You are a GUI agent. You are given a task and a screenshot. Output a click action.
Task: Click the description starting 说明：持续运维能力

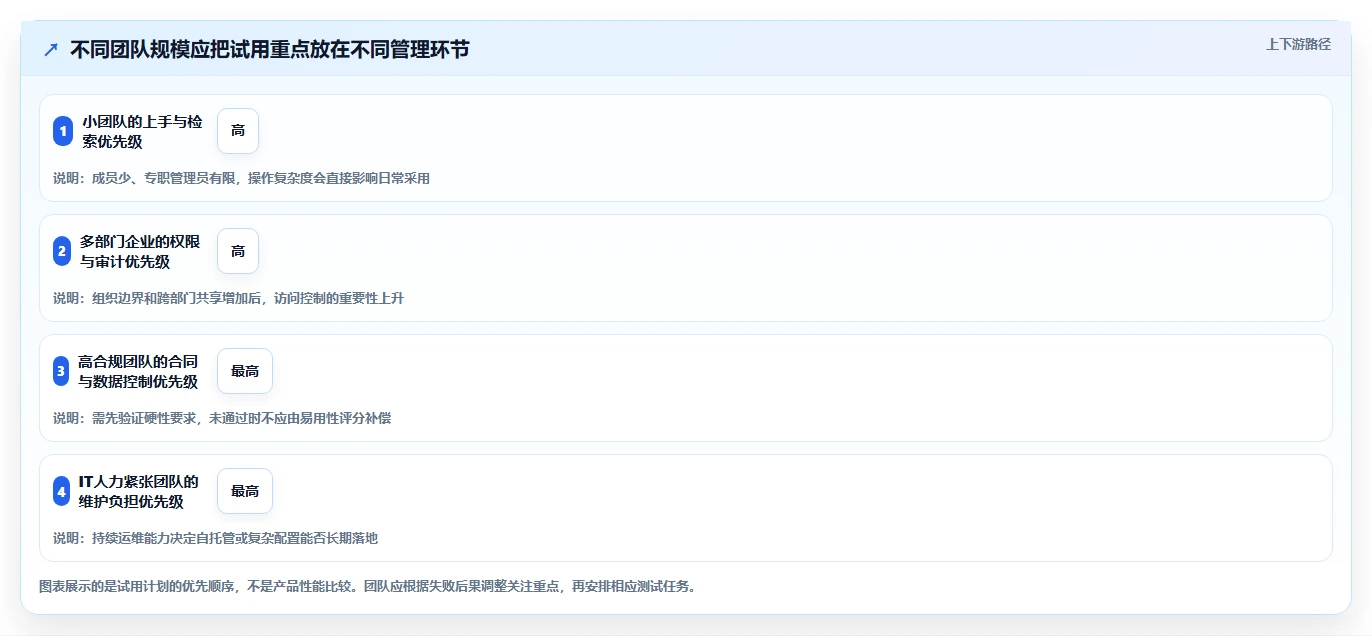point(215,538)
